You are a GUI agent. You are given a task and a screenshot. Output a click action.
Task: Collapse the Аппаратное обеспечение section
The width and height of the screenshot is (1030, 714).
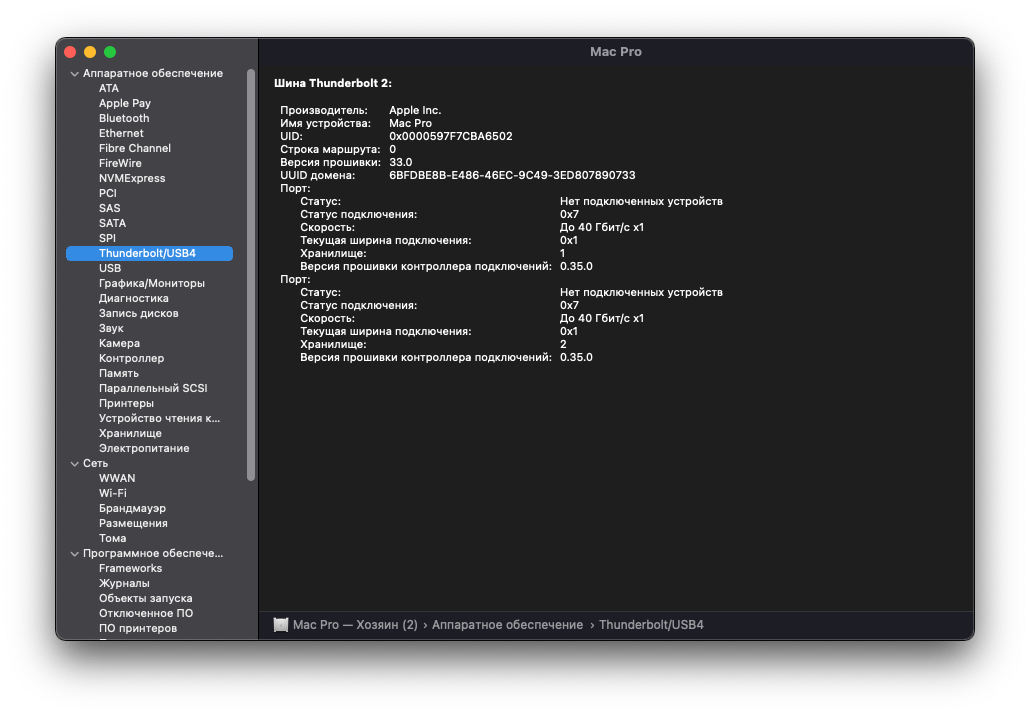(74, 74)
